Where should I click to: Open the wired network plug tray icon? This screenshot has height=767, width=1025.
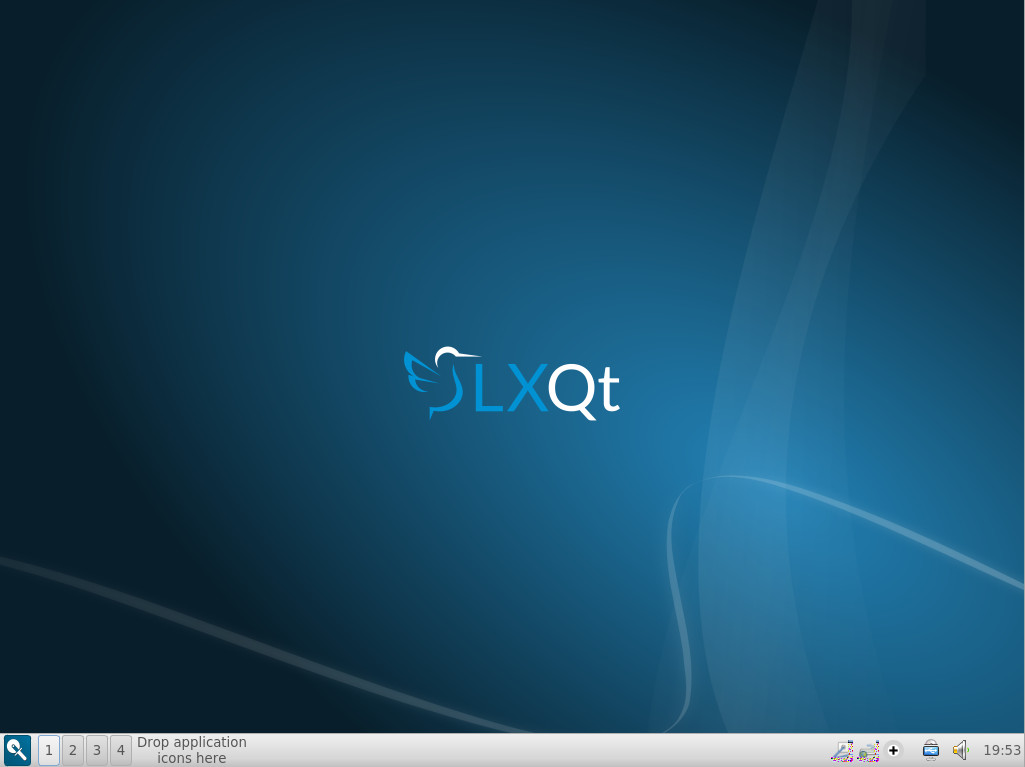click(x=842, y=751)
